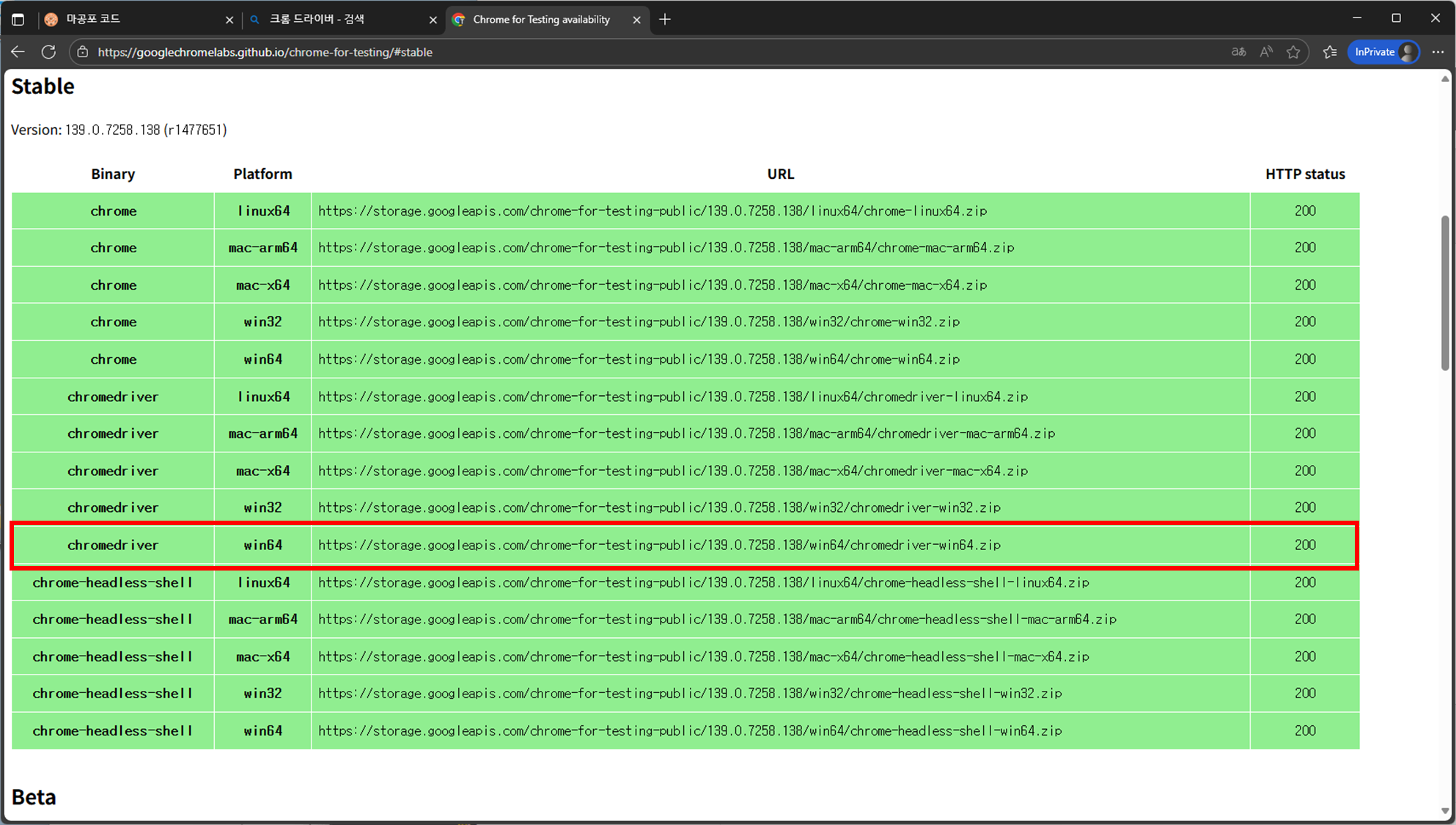Open the tab actions menu icon
Image resolution: width=1456 pixels, height=825 pixels.
pos(18,20)
